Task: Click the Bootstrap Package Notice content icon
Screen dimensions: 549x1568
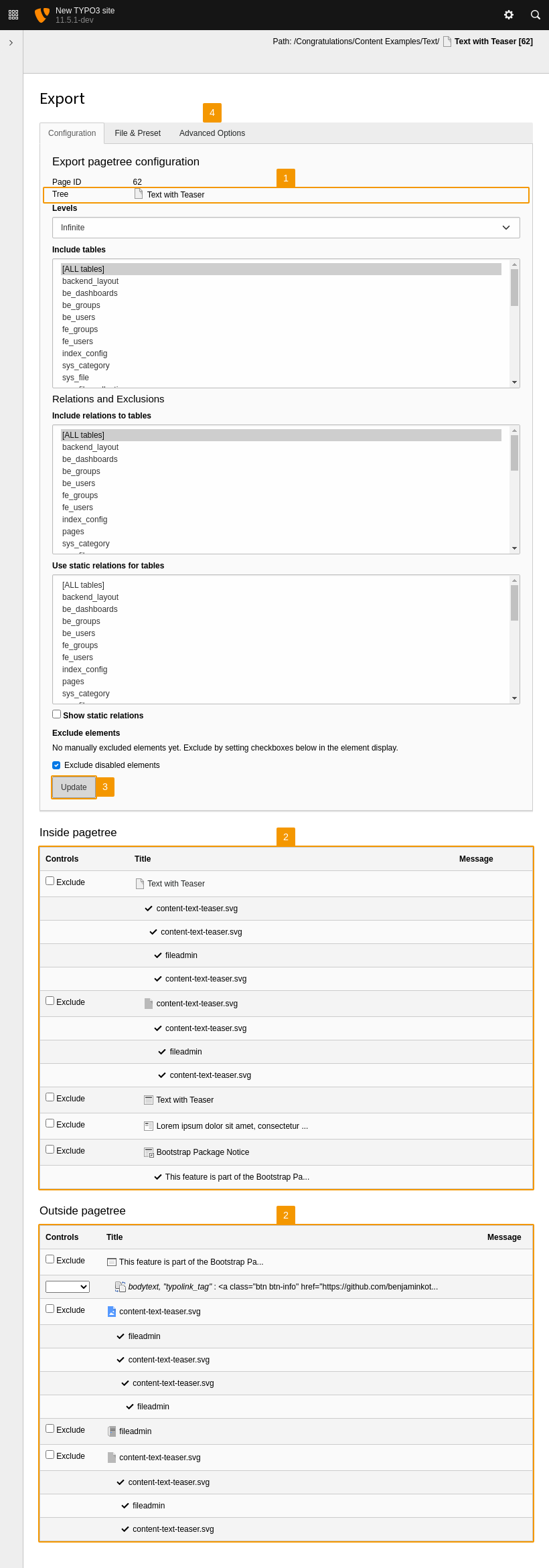Action: click(149, 1152)
